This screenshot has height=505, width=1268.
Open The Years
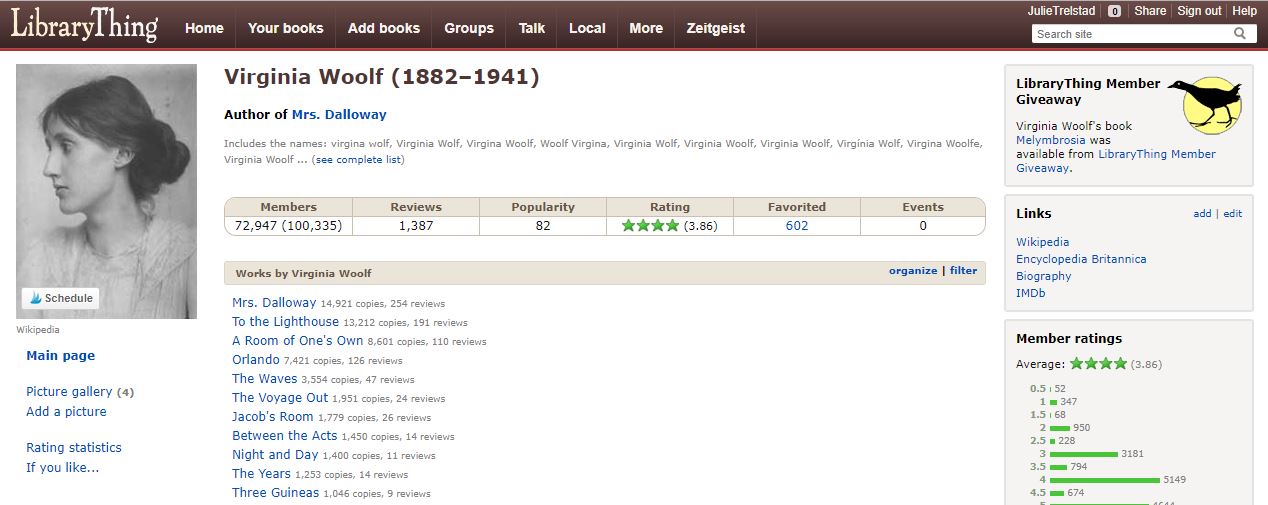click(262, 474)
